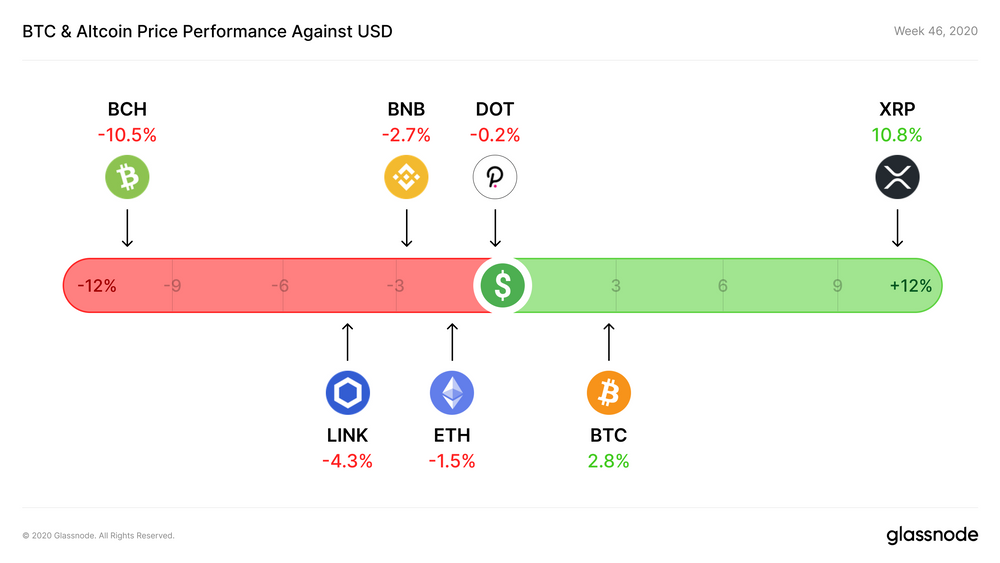This screenshot has width=1000, height=563.
Task: Select the yellow Binance BNB coin icon
Action: 406,177
